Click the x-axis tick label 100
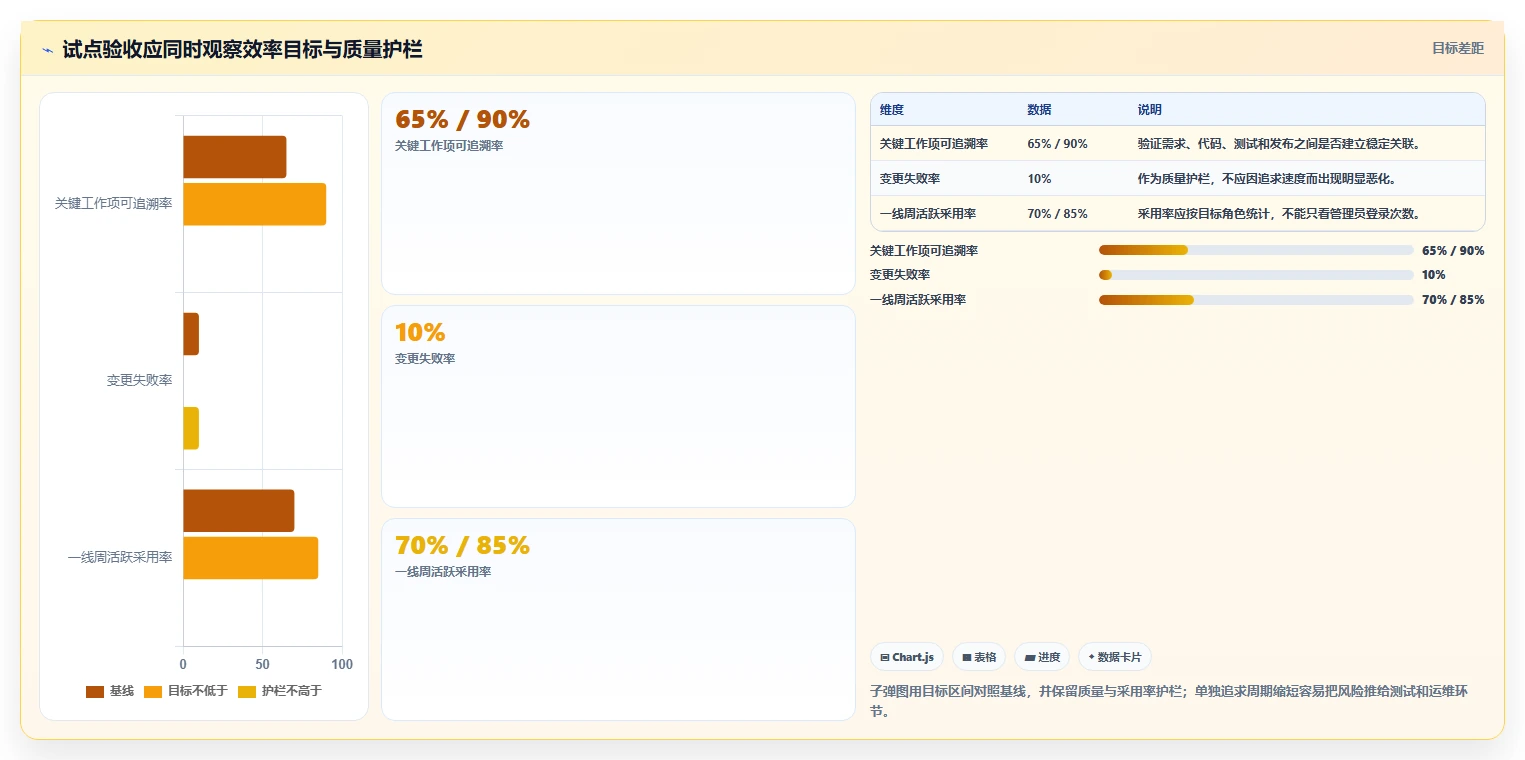The width and height of the screenshot is (1525, 760). (342, 664)
